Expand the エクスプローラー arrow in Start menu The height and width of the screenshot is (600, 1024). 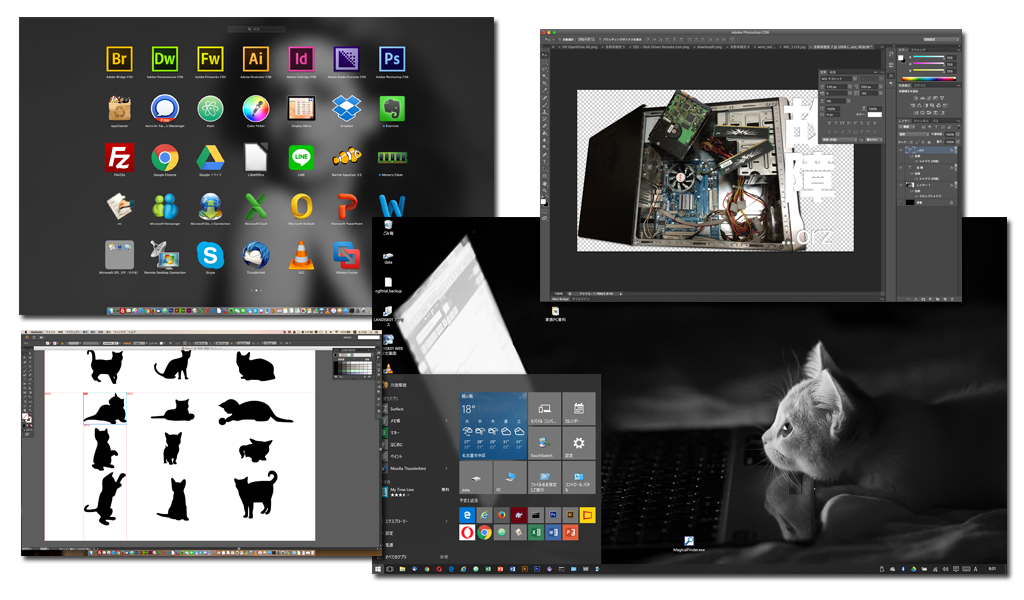(446, 522)
